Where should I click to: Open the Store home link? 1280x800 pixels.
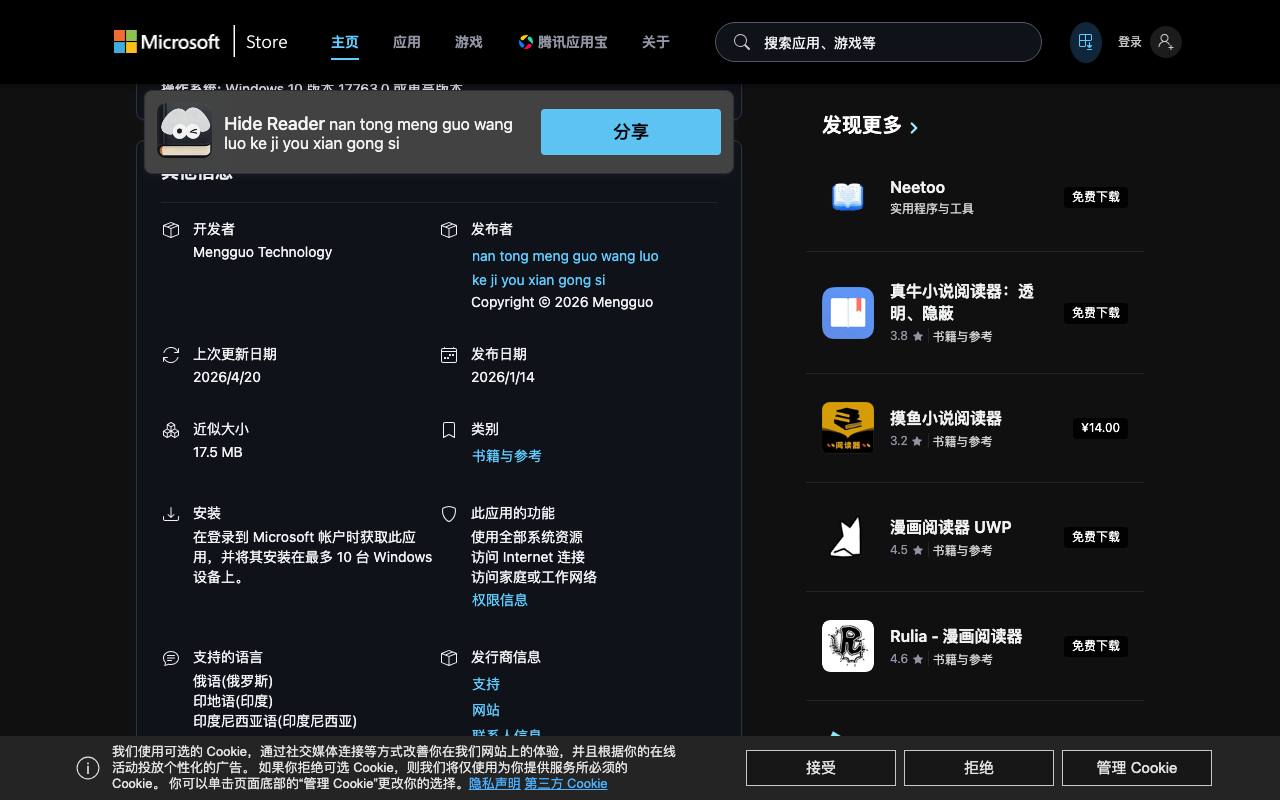(x=267, y=42)
